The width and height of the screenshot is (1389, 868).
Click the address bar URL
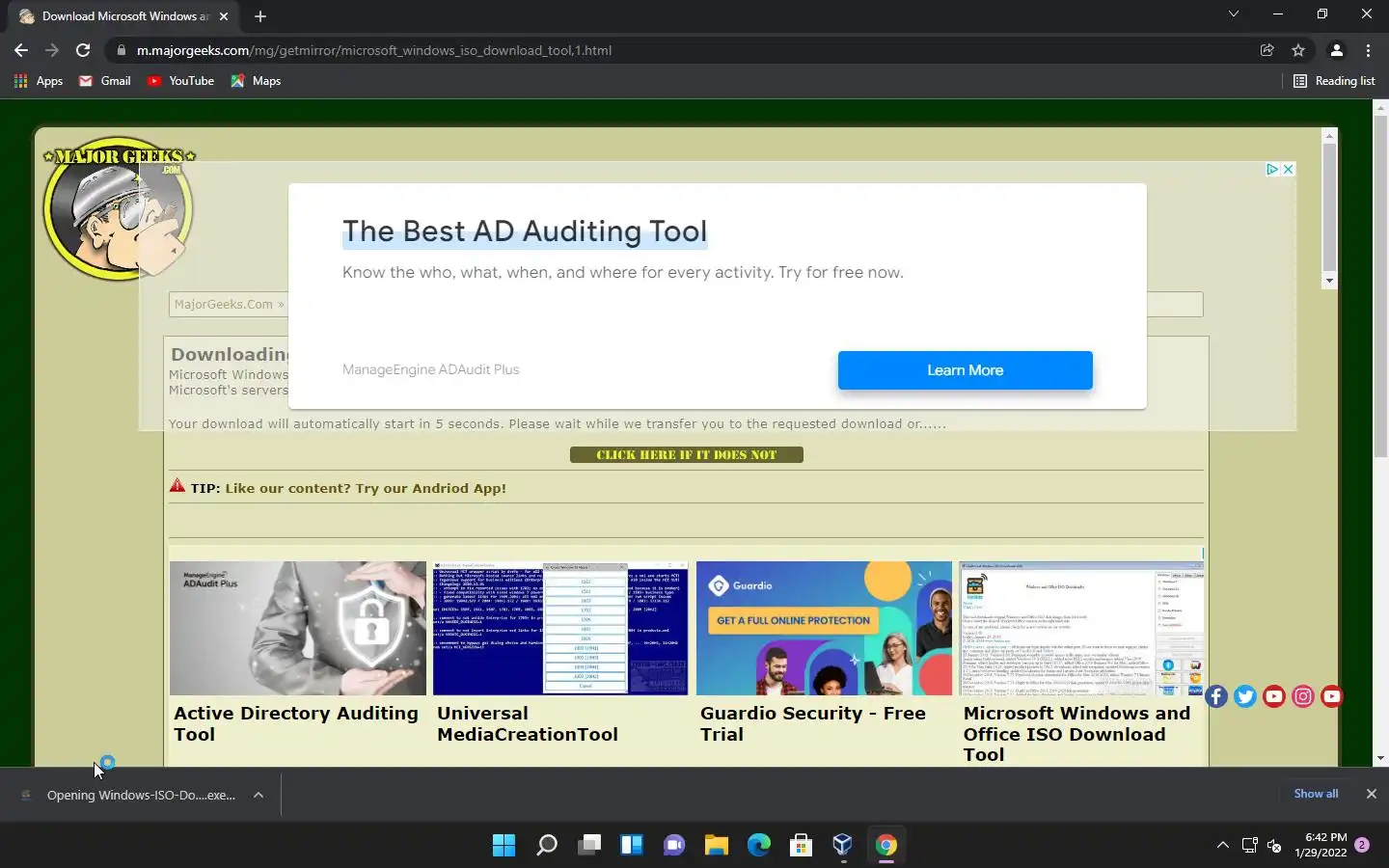(x=374, y=50)
